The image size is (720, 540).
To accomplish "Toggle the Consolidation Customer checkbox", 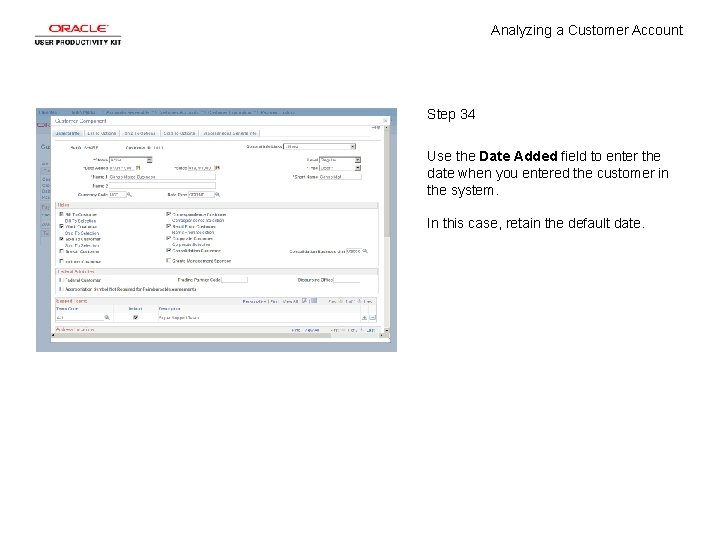I will [x=169, y=251].
